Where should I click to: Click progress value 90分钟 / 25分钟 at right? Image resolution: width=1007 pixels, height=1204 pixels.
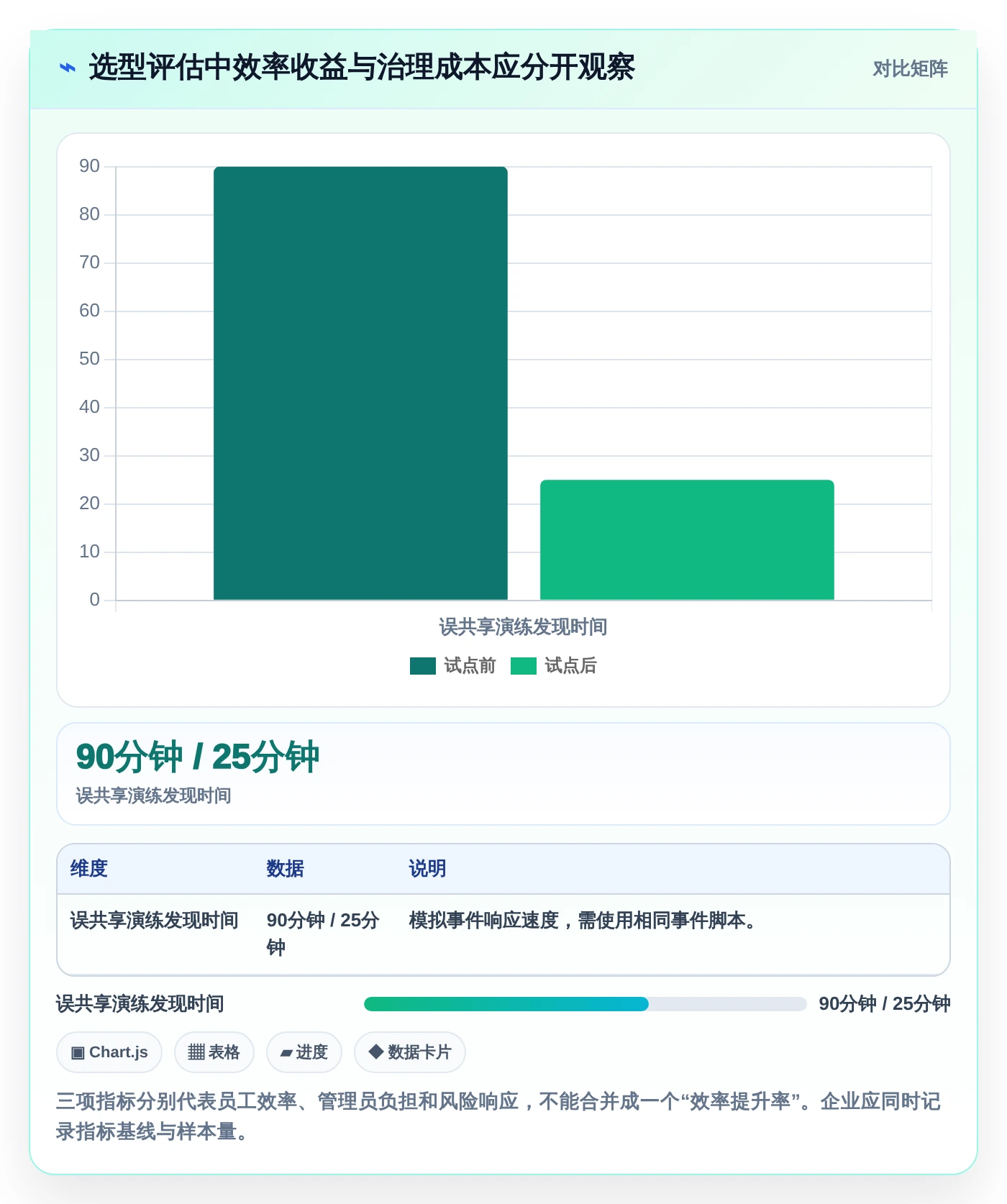[x=885, y=1004]
